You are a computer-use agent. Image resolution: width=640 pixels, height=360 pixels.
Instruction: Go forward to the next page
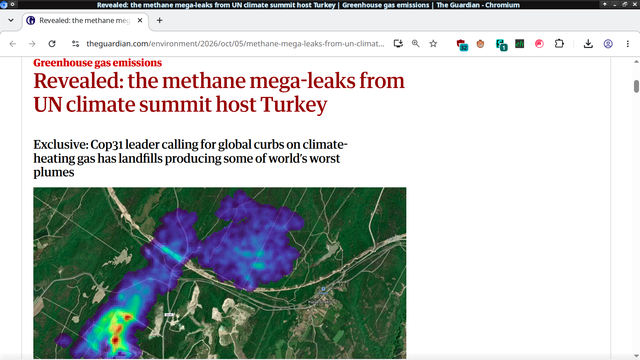point(32,44)
